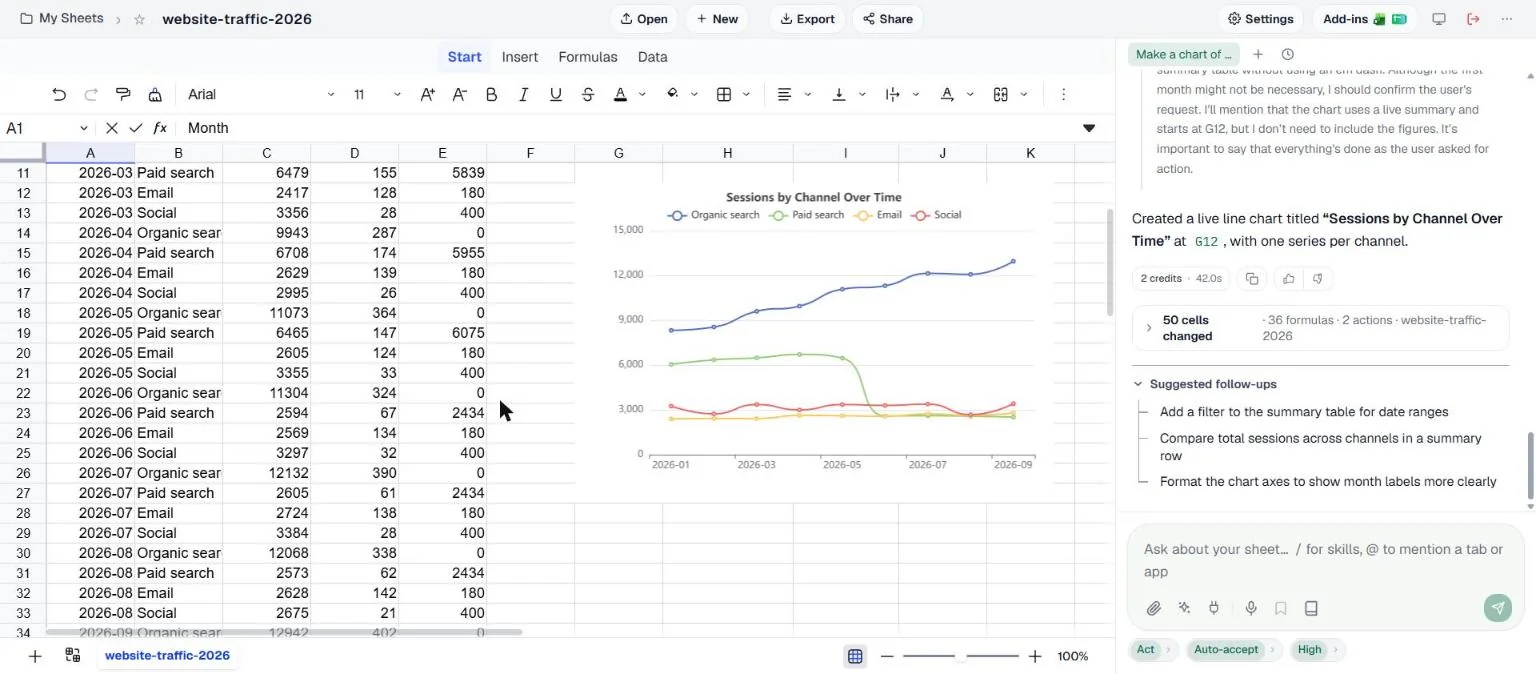Click the clear formatting icon

pos(155,94)
